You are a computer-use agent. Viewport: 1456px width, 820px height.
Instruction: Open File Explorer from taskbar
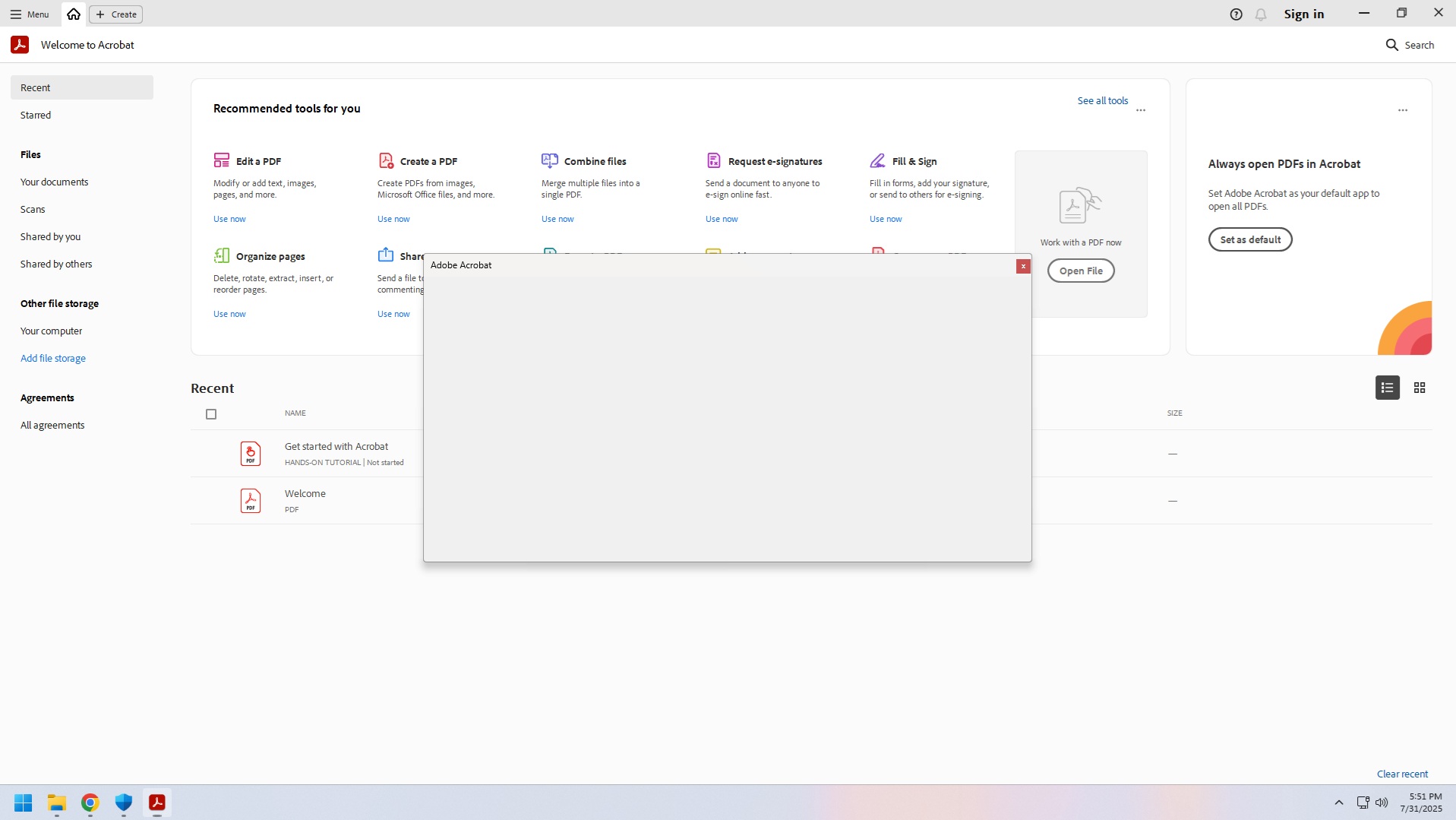click(x=57, y=803)
